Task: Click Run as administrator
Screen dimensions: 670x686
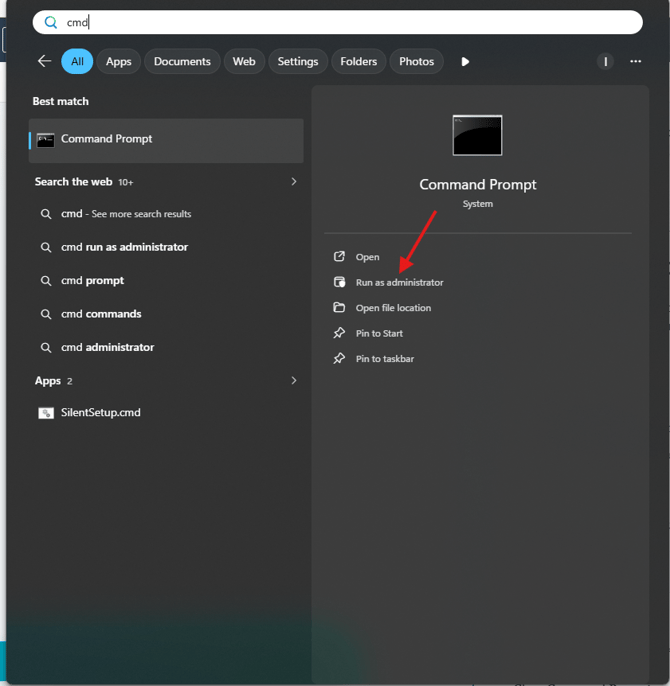Action: (x=400, y=283)
